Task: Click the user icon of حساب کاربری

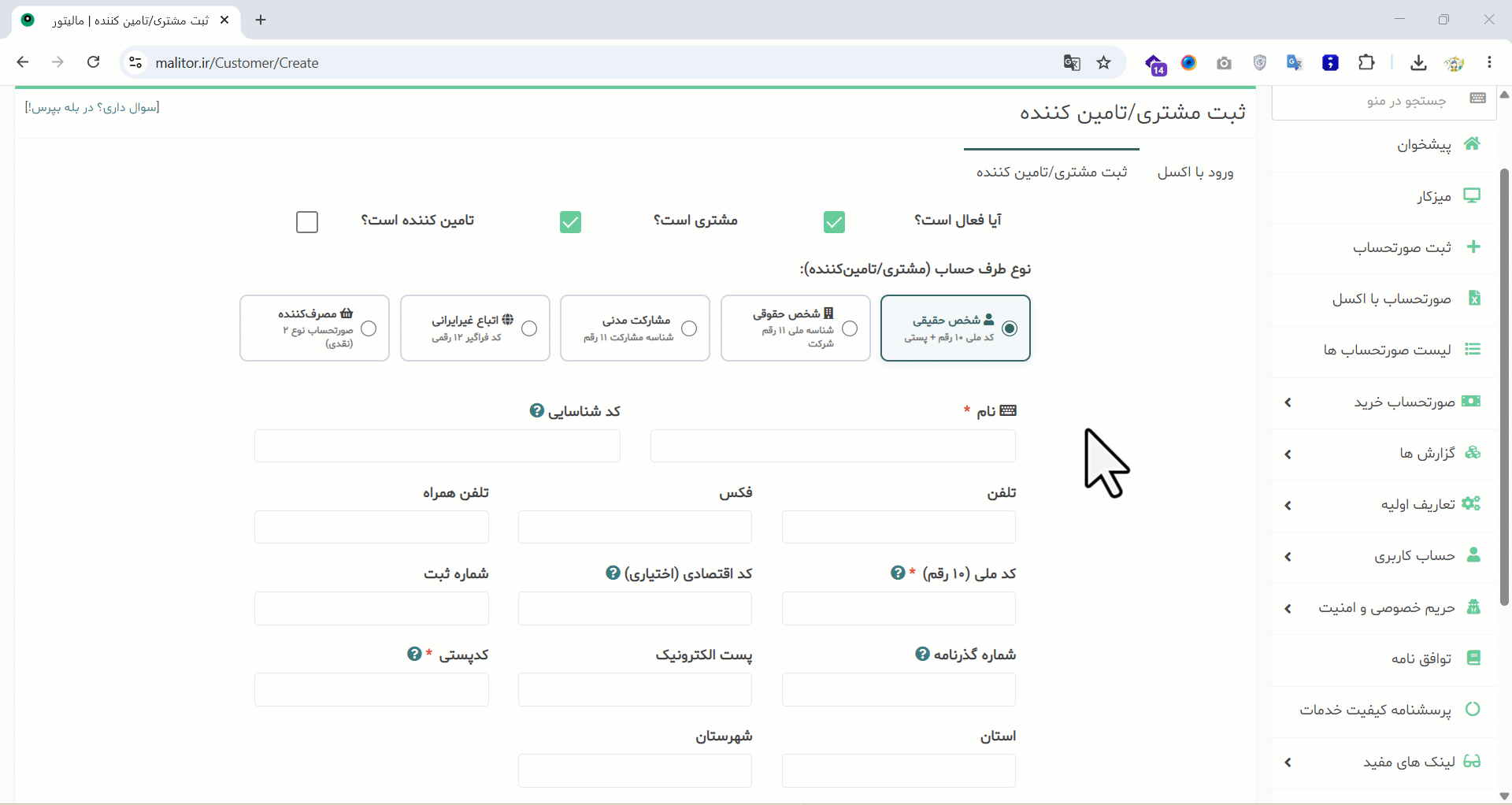Action: [1473, 555]
